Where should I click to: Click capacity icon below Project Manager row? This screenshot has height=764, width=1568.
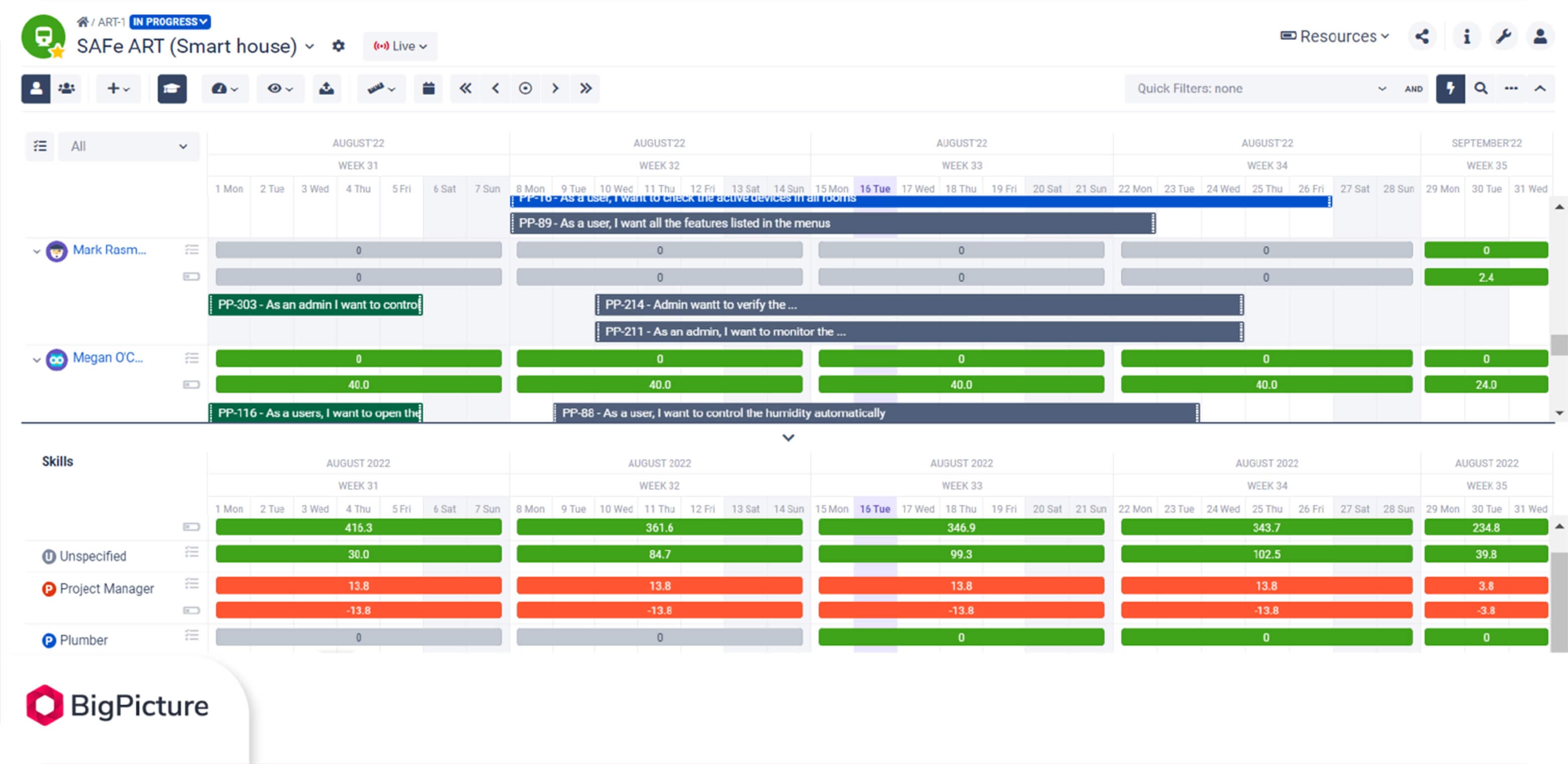tap(192, 610)
